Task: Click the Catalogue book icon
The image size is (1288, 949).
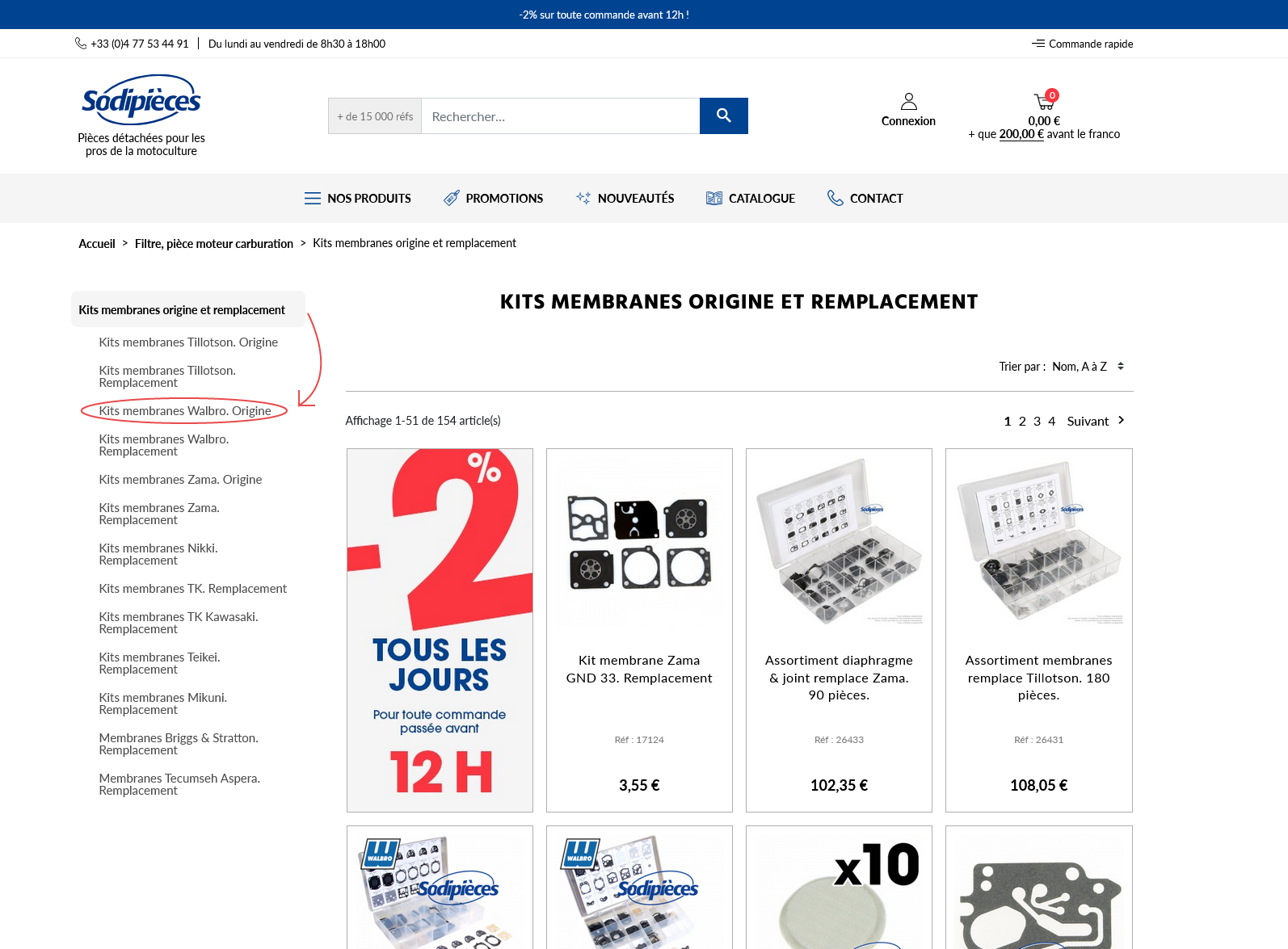Action: [x=714, y=198]
